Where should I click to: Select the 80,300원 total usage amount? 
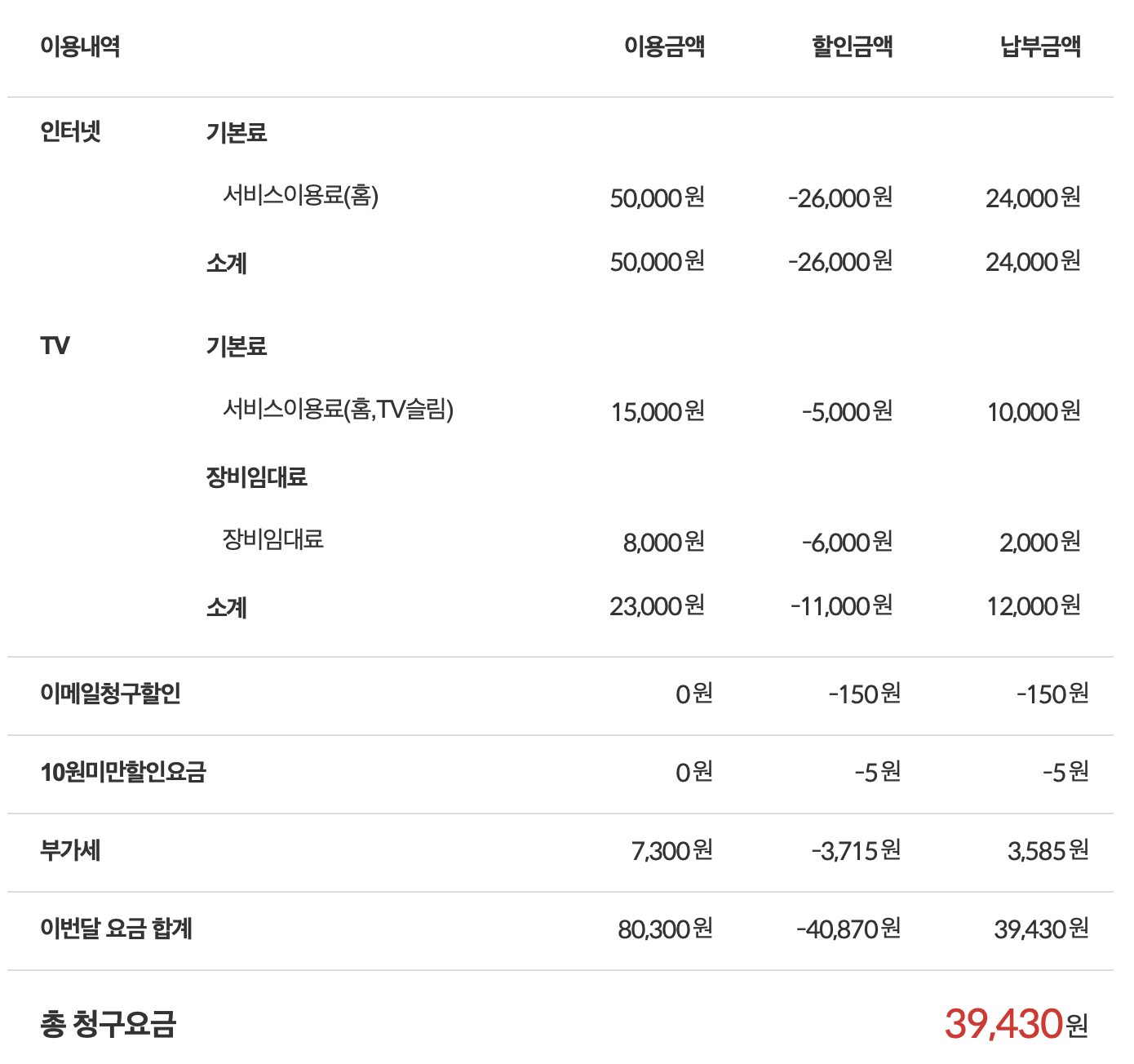(x=665, y=929)
